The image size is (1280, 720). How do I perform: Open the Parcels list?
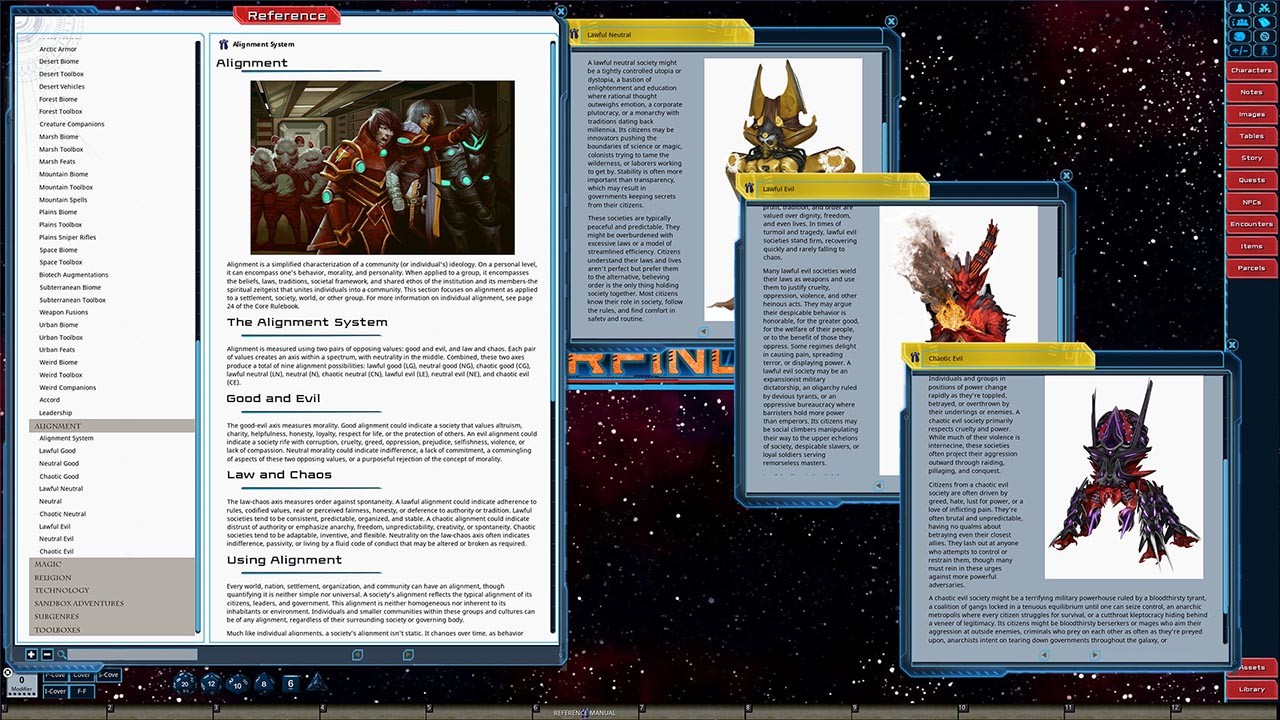1251,268
